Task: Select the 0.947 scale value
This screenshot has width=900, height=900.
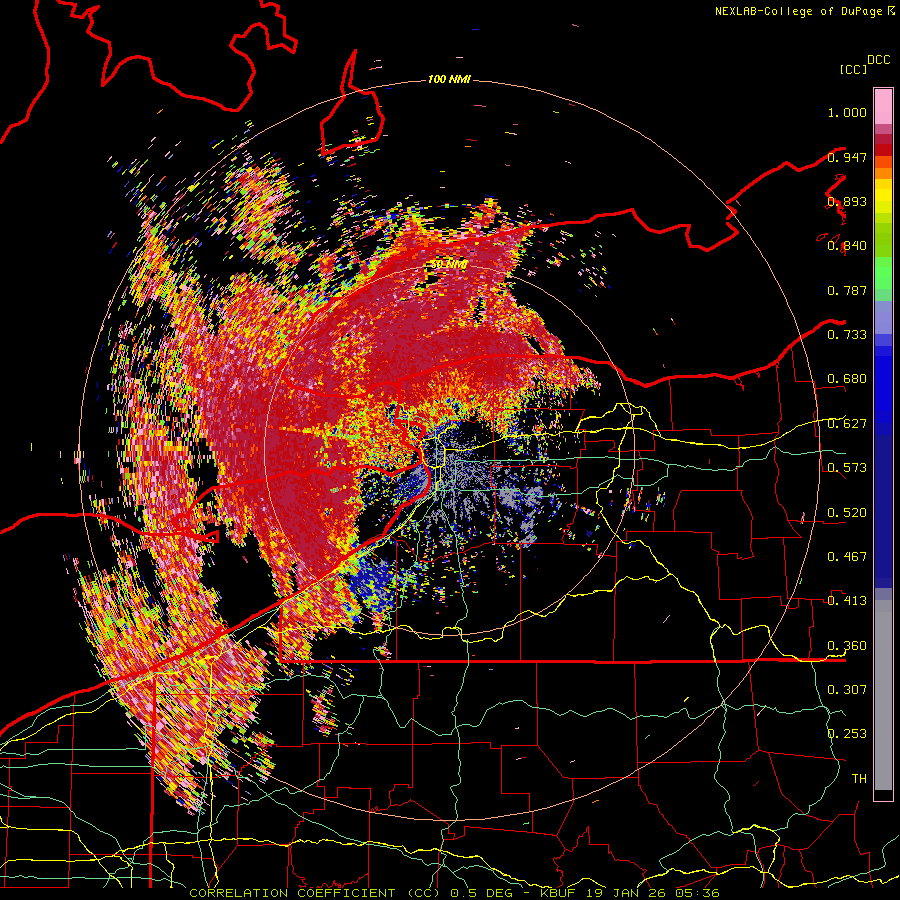Action: tap(847, 157)
